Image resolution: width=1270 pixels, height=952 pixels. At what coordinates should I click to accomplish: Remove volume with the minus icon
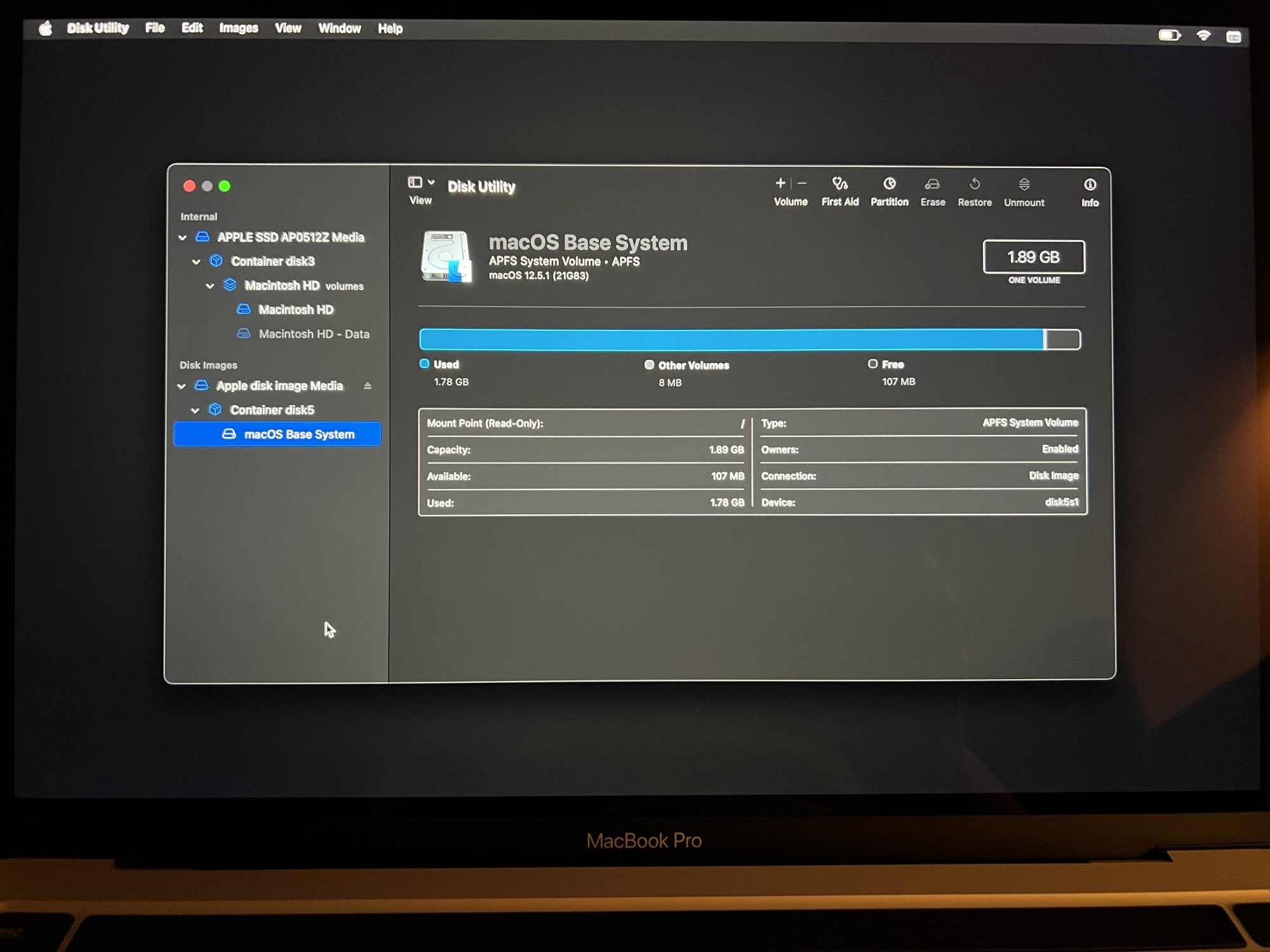[802, 183]
